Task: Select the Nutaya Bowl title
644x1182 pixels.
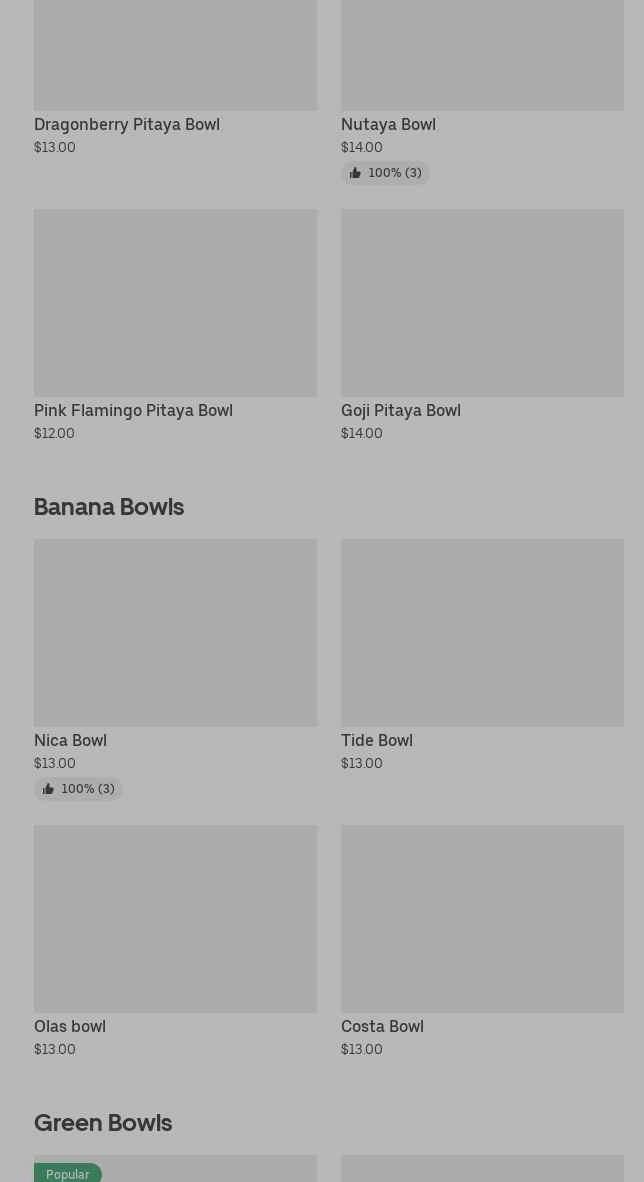Action: (x=388, y=124)
